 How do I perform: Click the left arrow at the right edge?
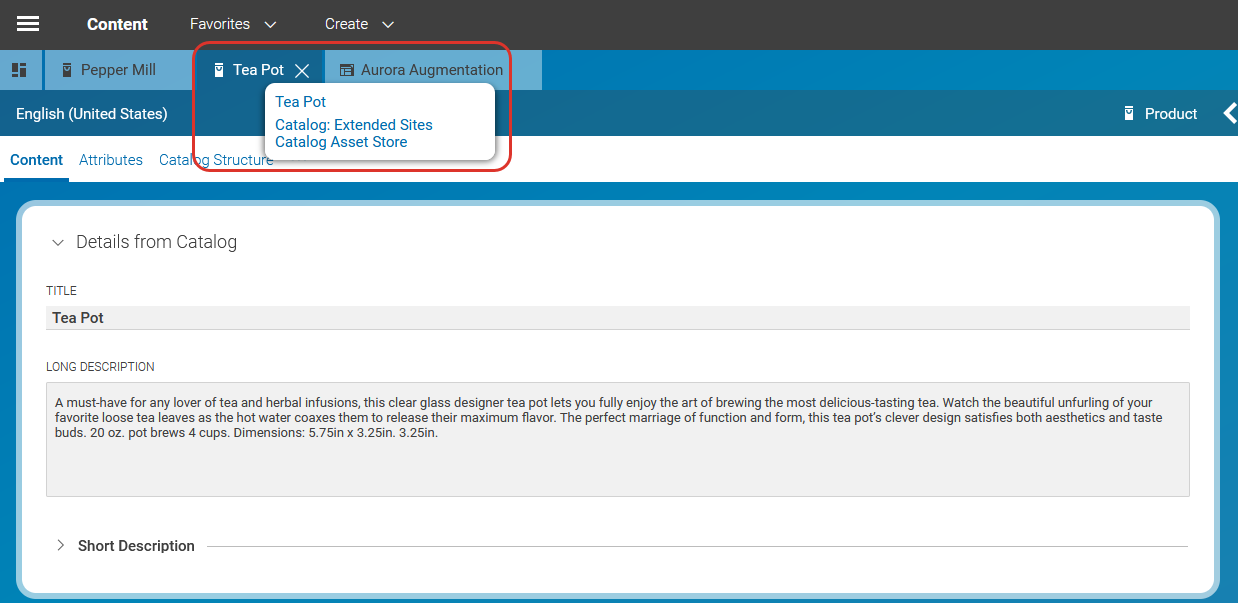coord(1229,114)
